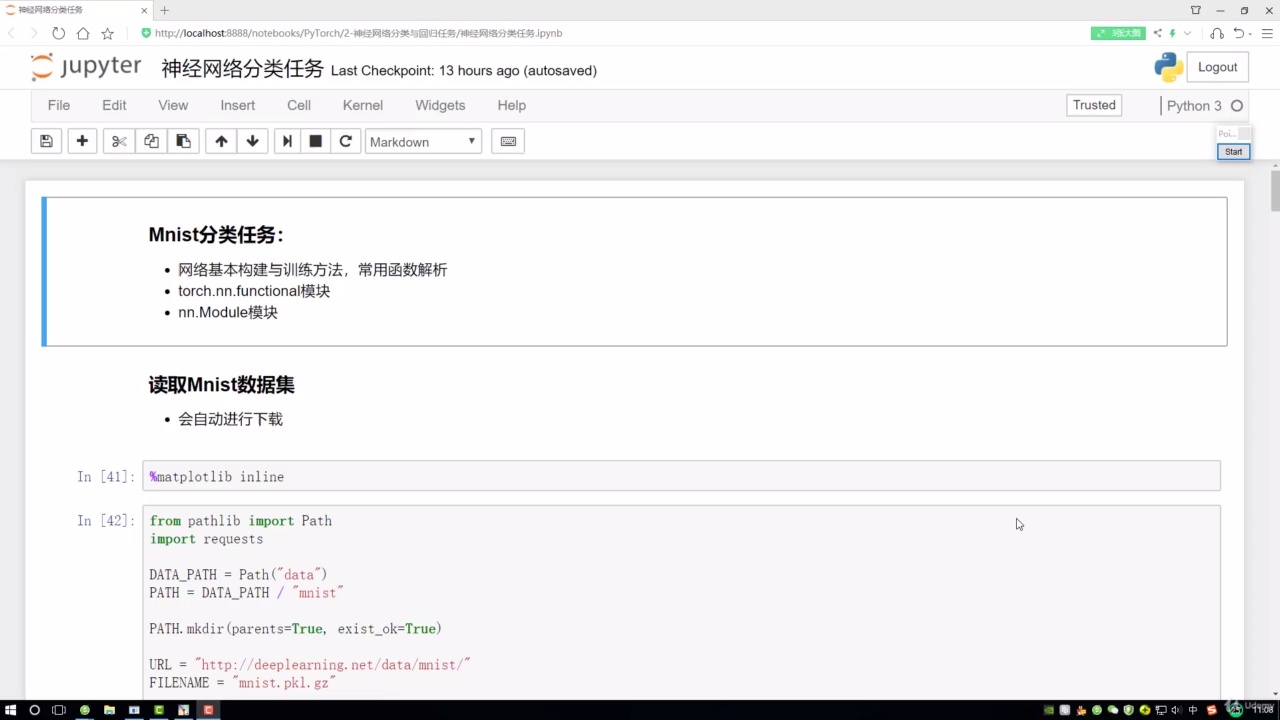Cut the selected cell
Image resolution: width=1280 pixels, height=720 pixels.
point(118,141)
